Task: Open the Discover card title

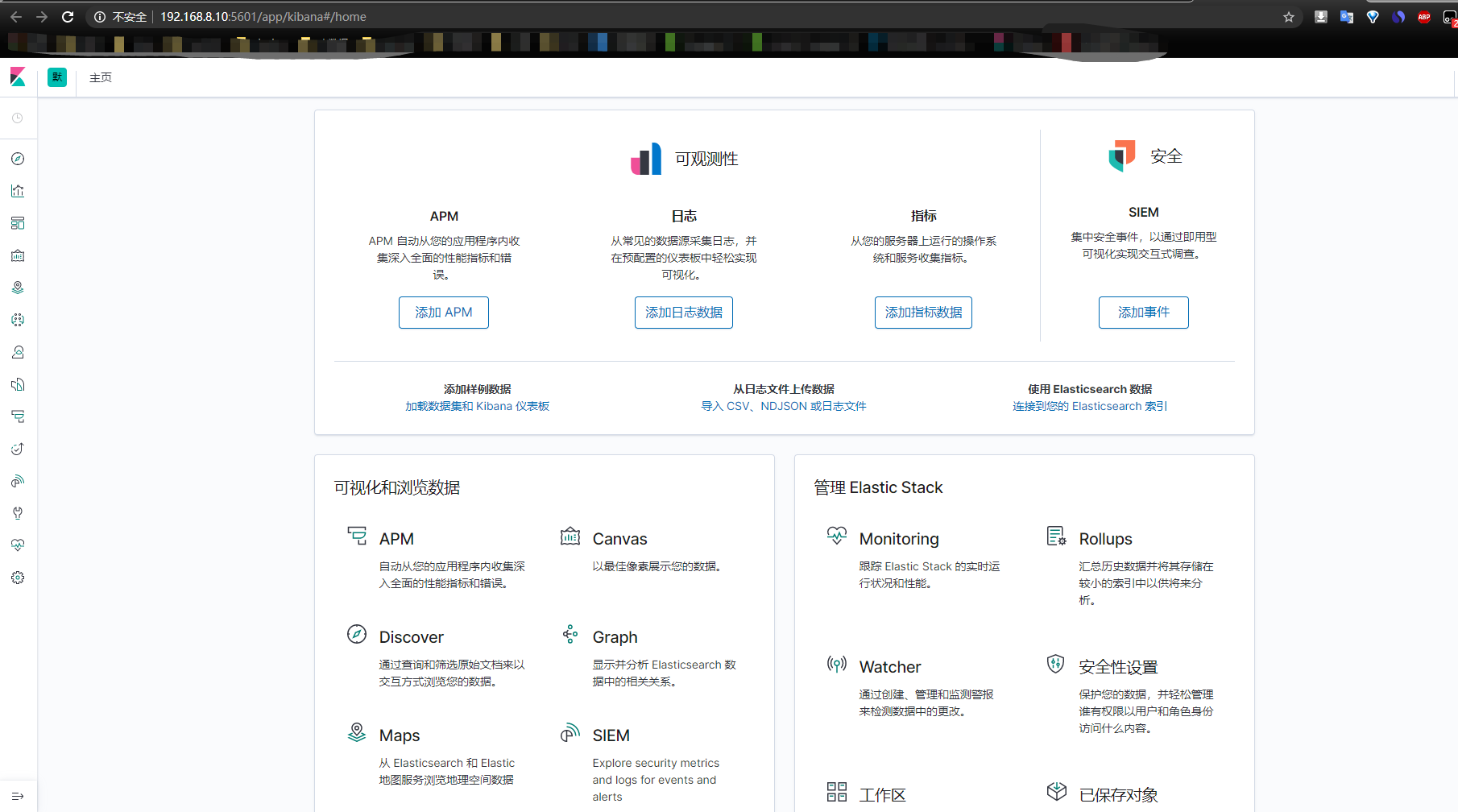Action: point(412,637)
